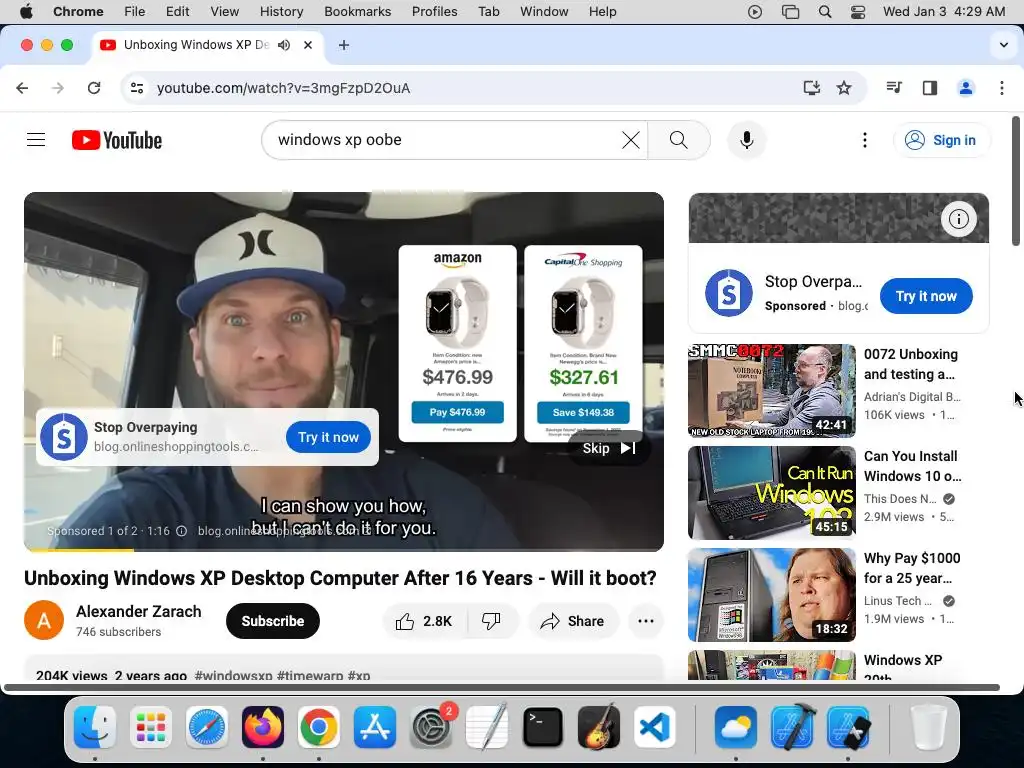This screenshot has height=768, width=1024.
Task: Start voice search with the microphone
Action: (747, 140)
